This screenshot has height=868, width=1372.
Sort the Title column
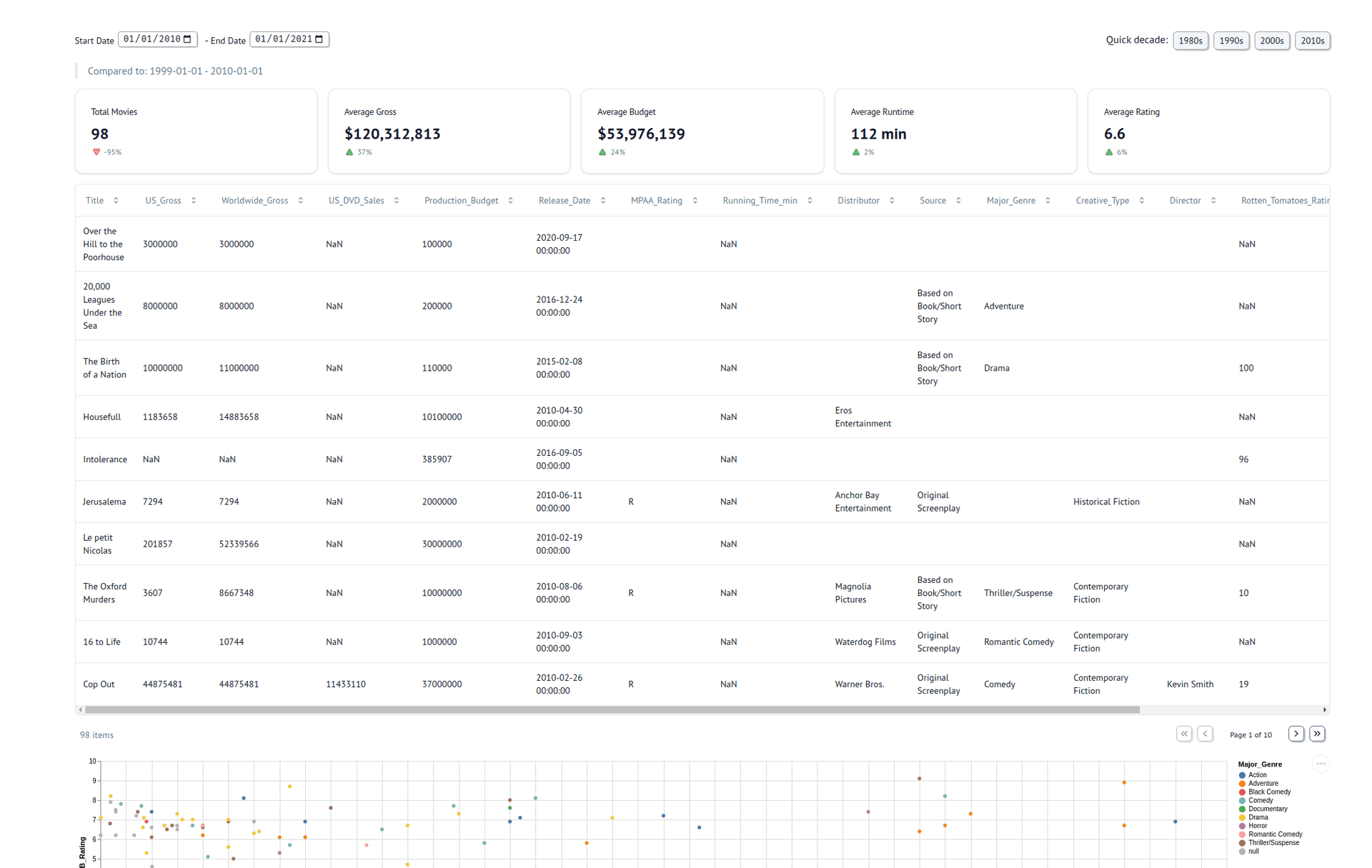116,201
